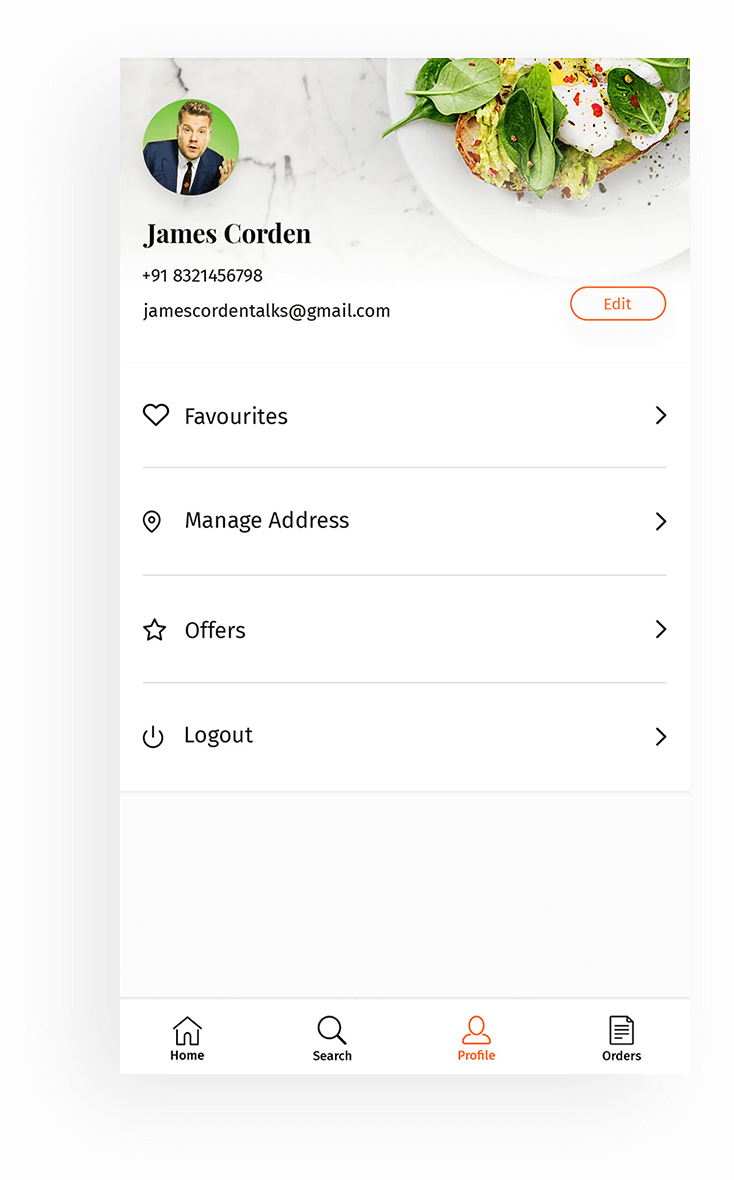Click the heart icon beside Favourites
The width and height of the screenshot is (734, 1180).
(156, 415)
